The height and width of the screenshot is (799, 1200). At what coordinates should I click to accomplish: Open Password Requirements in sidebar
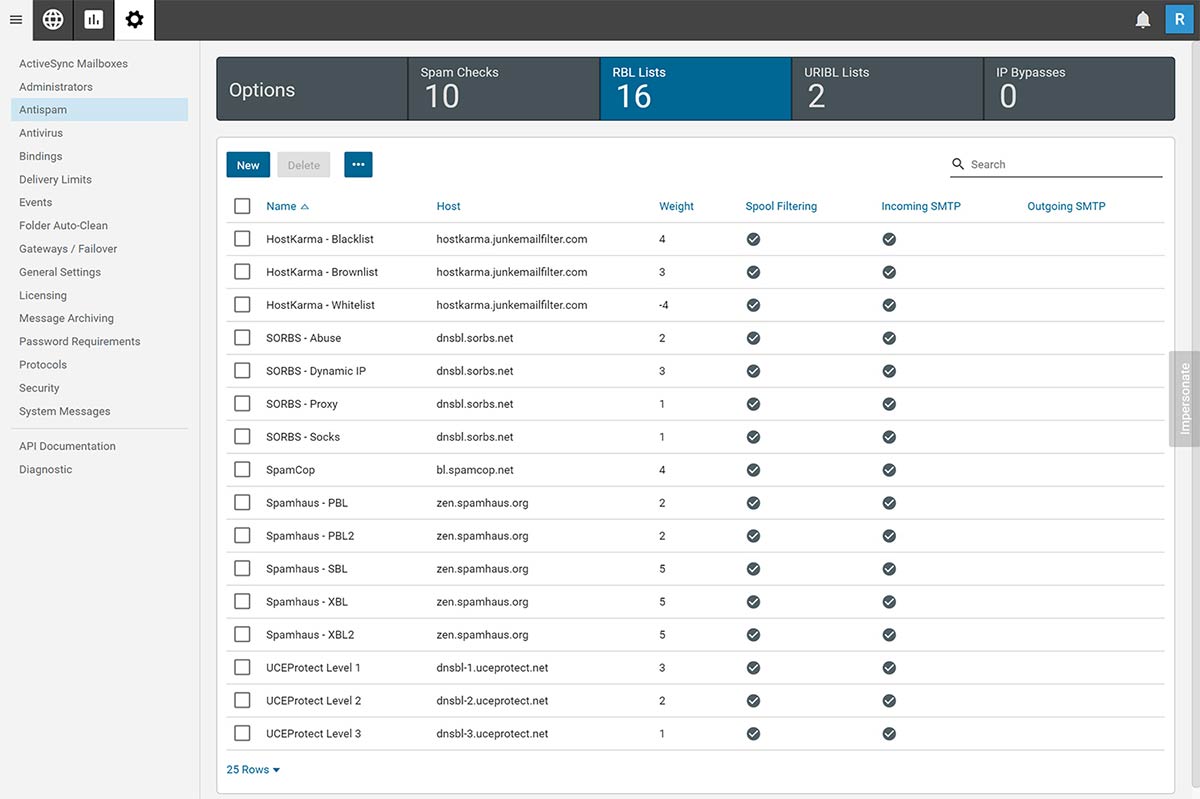pos(80,341)
